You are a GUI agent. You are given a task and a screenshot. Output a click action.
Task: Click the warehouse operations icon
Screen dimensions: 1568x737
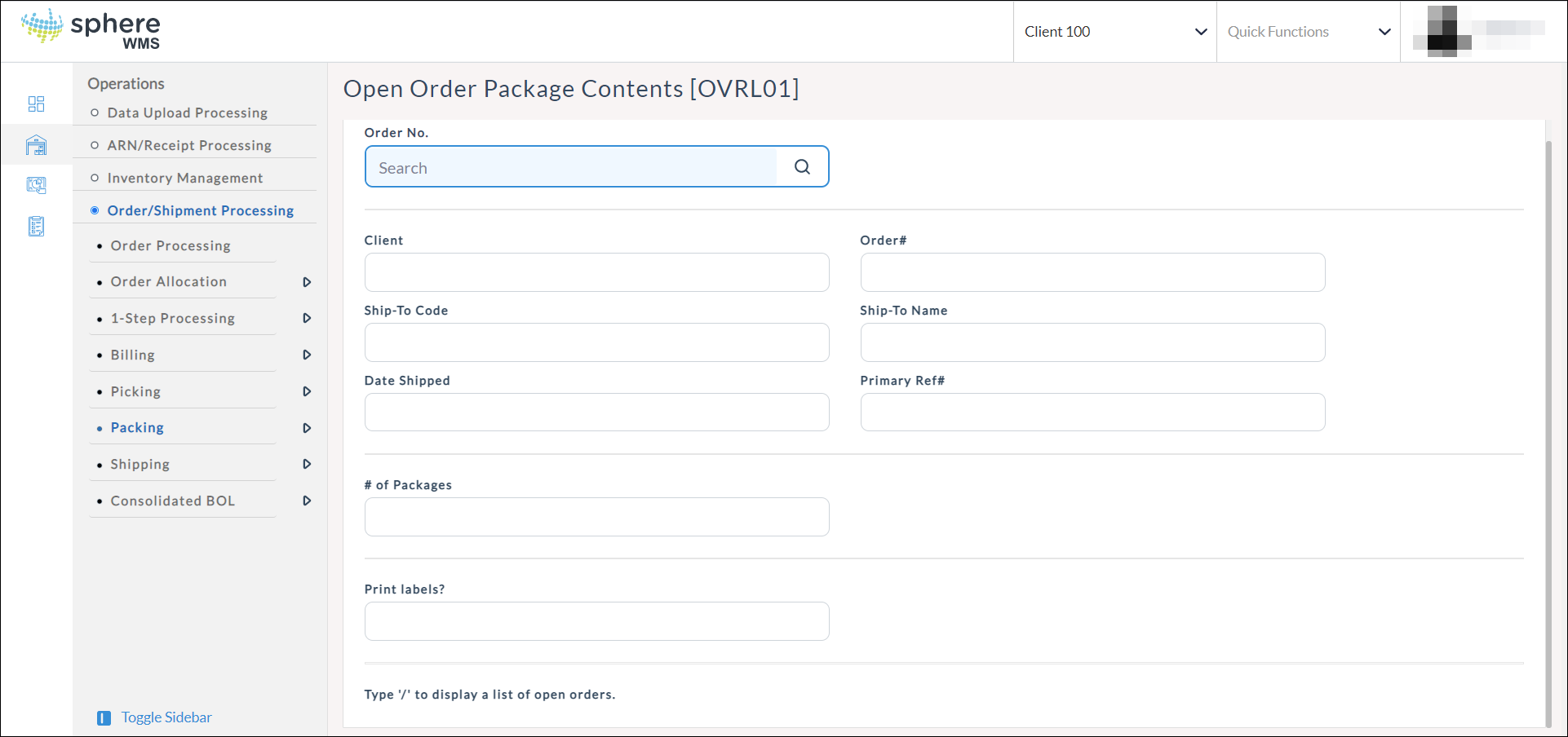(x=36, y=145)
